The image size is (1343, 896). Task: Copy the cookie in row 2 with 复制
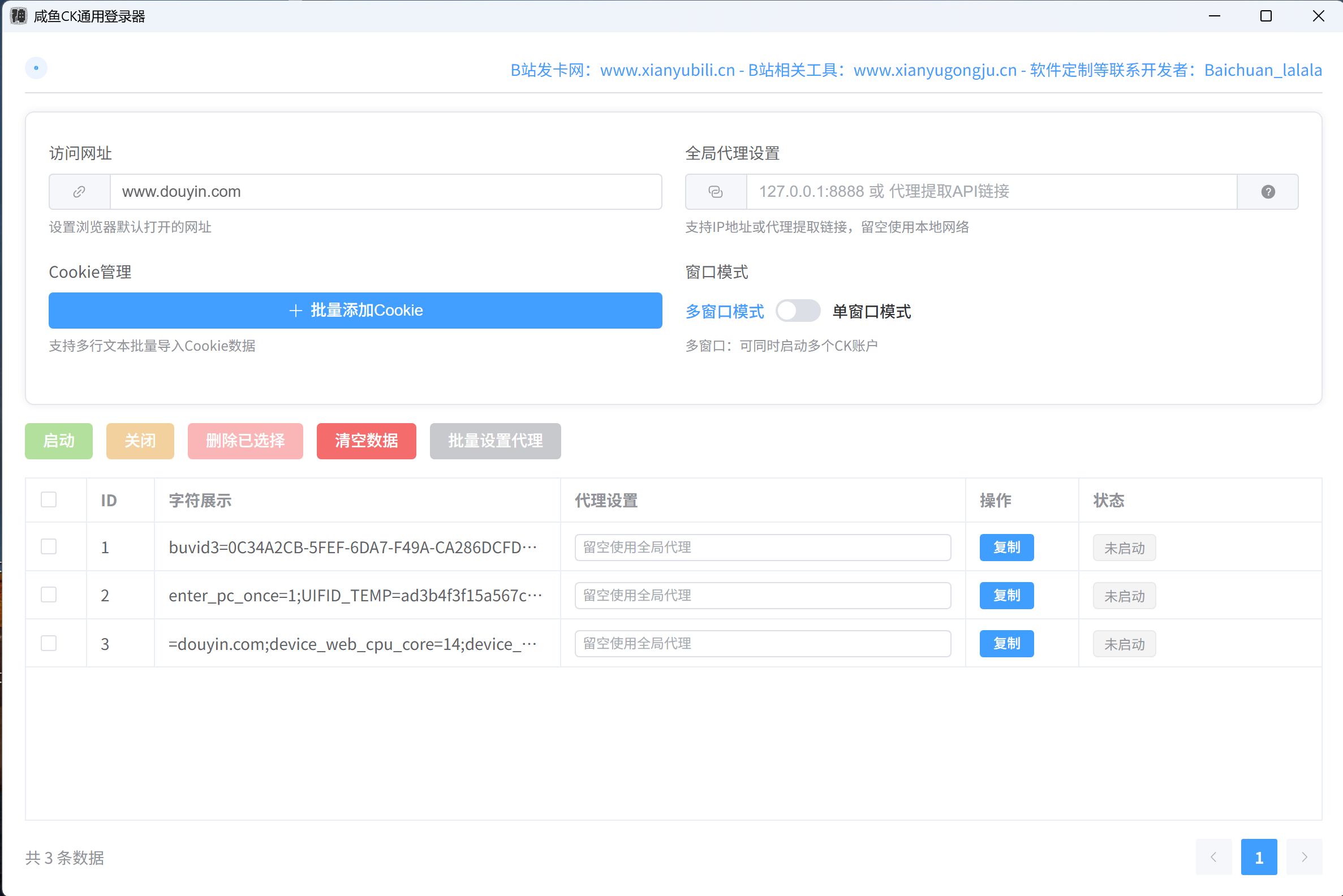coord(1006,596)
